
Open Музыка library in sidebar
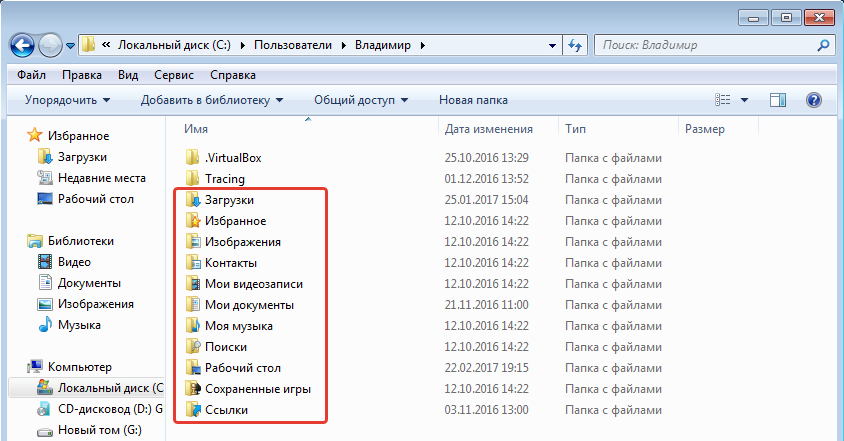(x=78, y=325)
